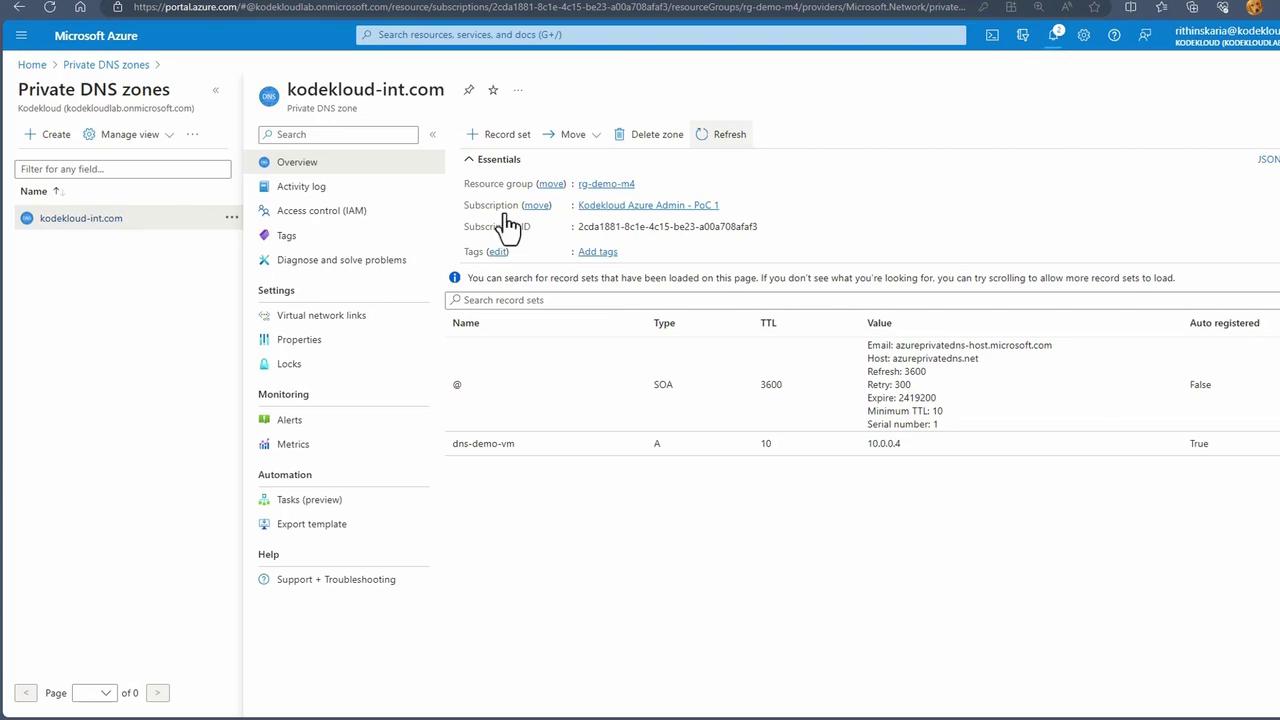Viewport: 1280px width, 720px height.
Task: Open the JSON view link
Action: pyautogui.click(x=1268, y=159)
